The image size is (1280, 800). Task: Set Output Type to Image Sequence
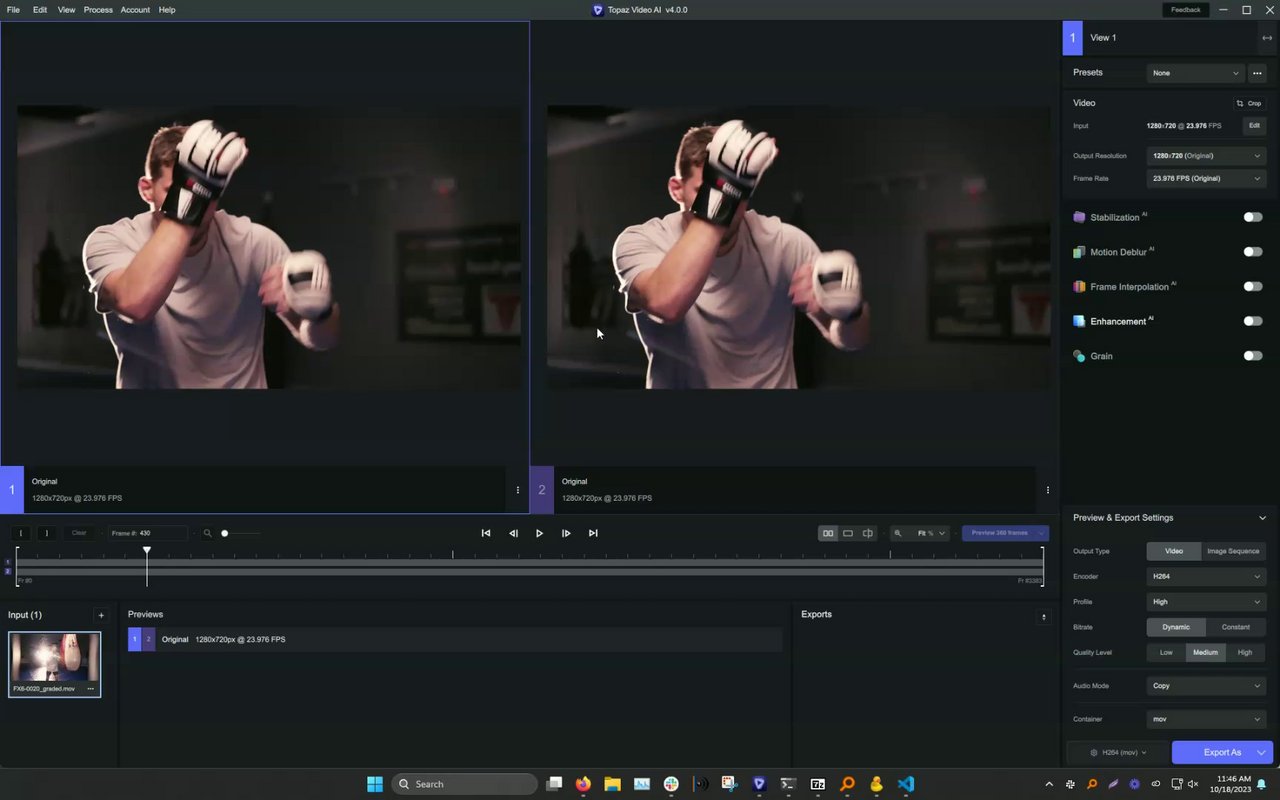[1233, 551]
